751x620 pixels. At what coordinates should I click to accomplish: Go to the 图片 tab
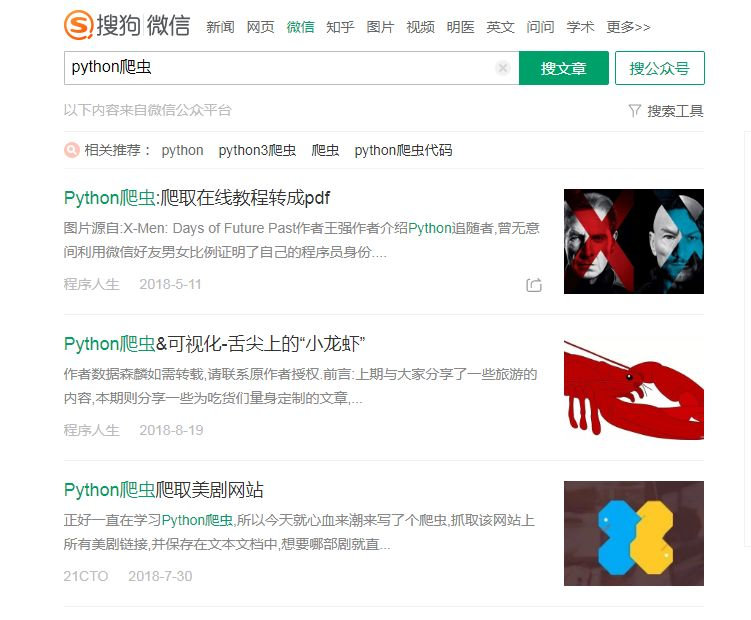pyautogui.click(x=380, y=27)
